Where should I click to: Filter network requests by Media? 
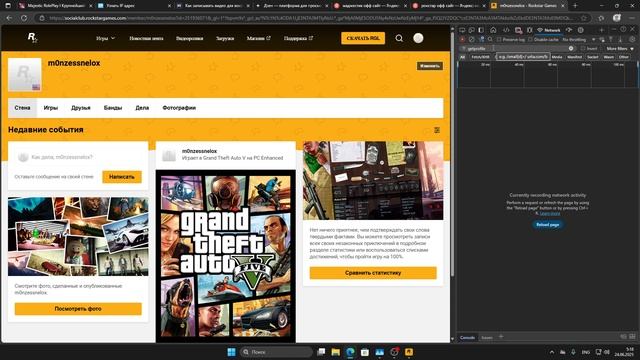pos(557,57)
